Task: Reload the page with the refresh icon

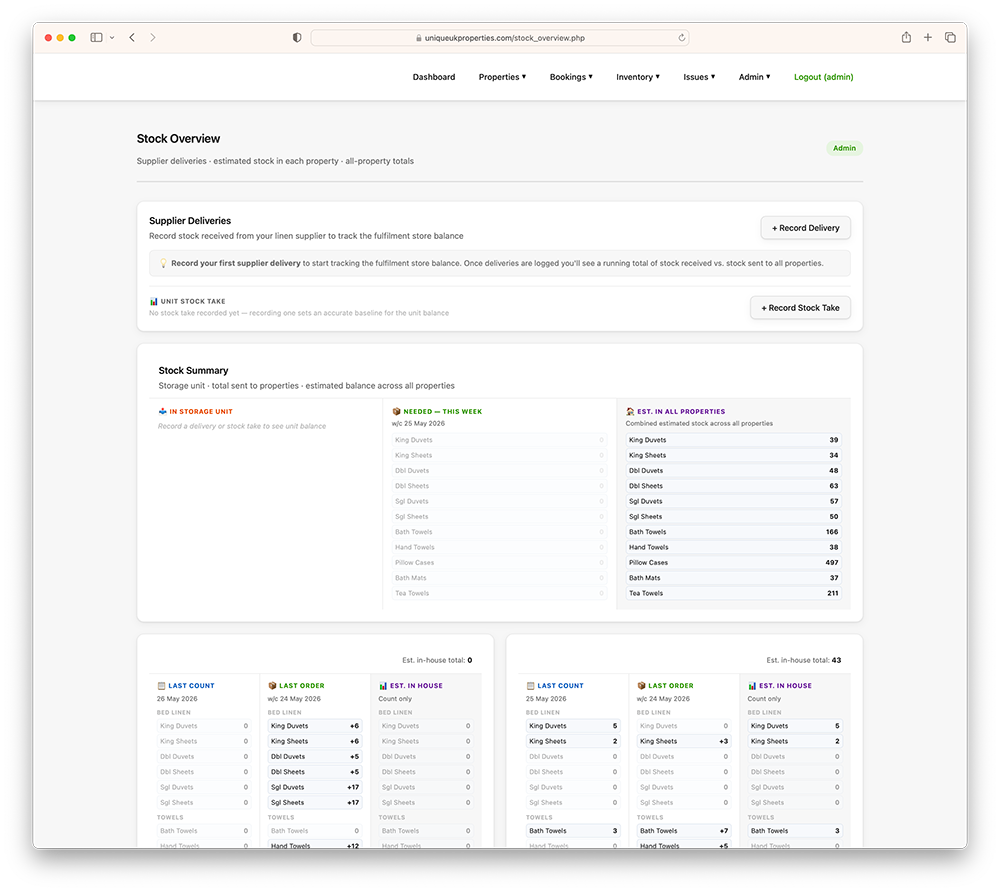Action: pos(682,38)
